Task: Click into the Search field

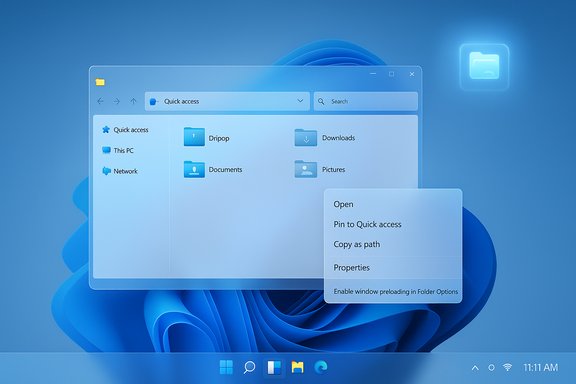Action: click(366, 101)
